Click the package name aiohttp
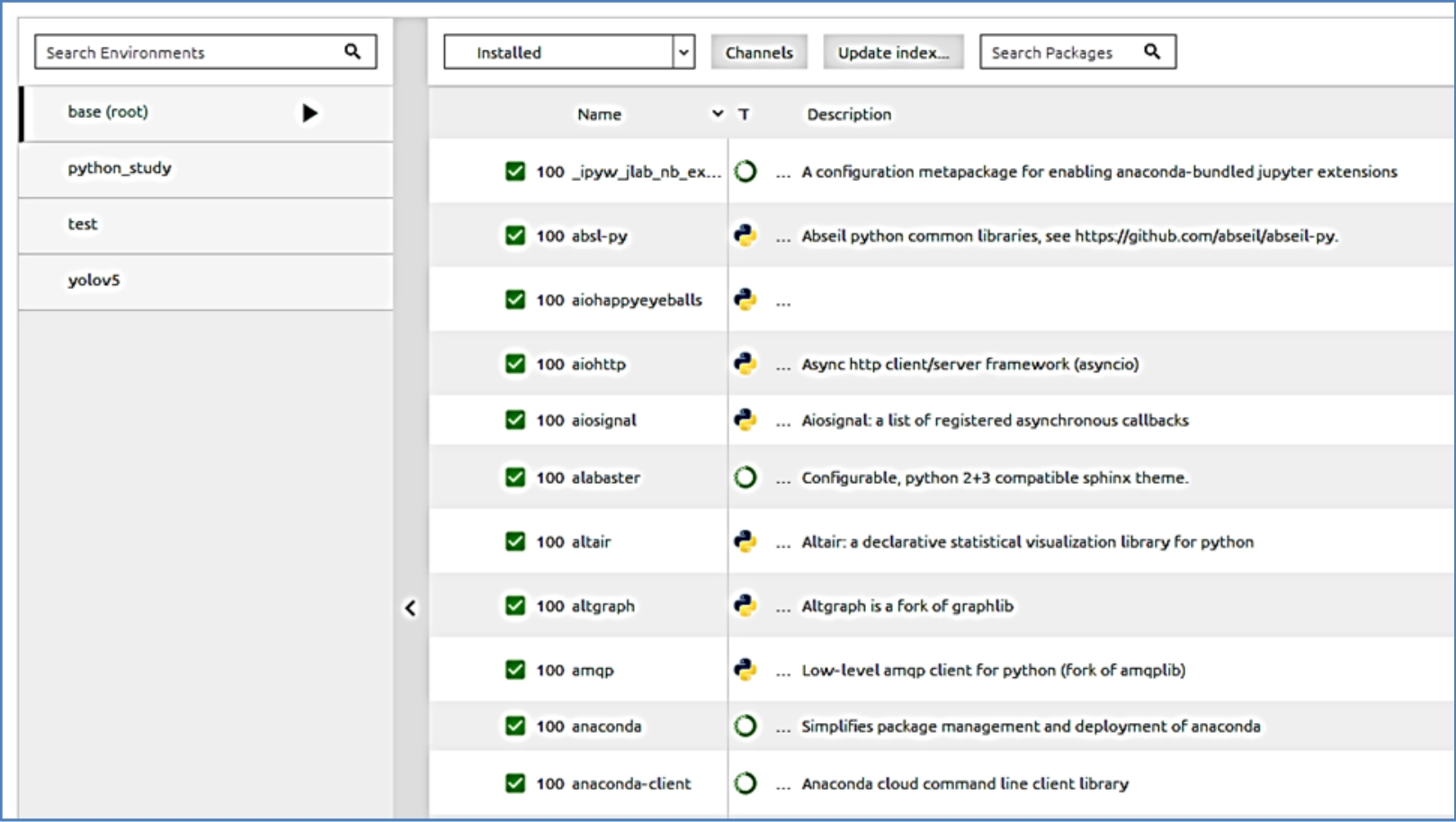 coord(599,364)
